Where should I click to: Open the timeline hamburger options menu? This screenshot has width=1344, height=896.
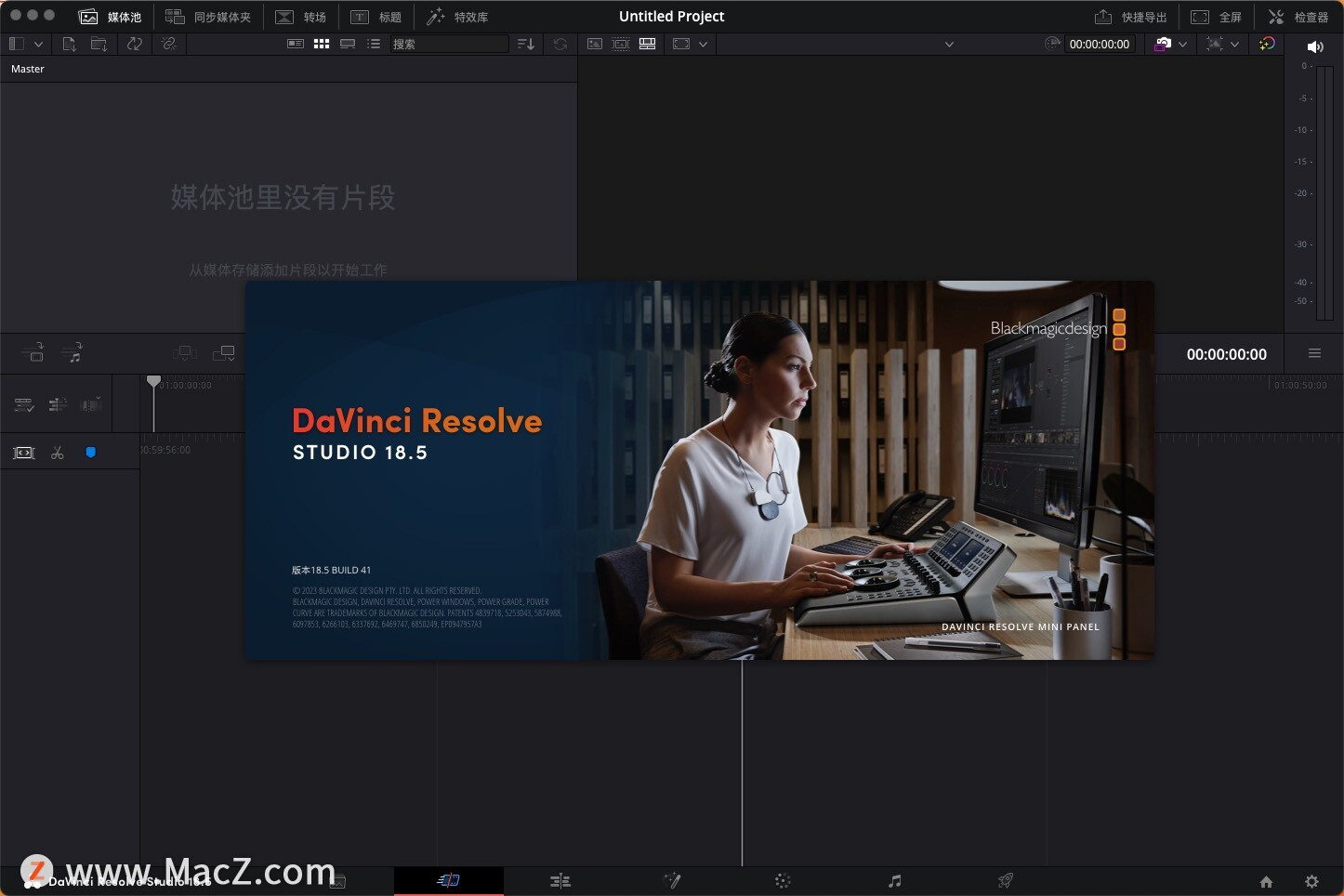1314,353
